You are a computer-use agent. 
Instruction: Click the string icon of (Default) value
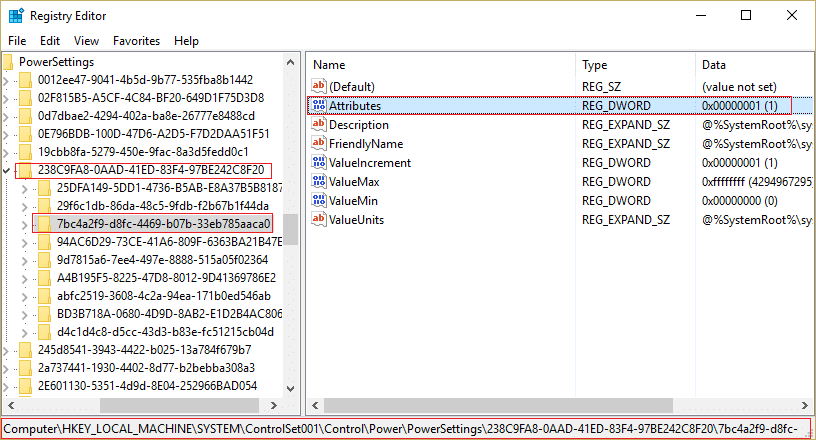pos(318,86)
